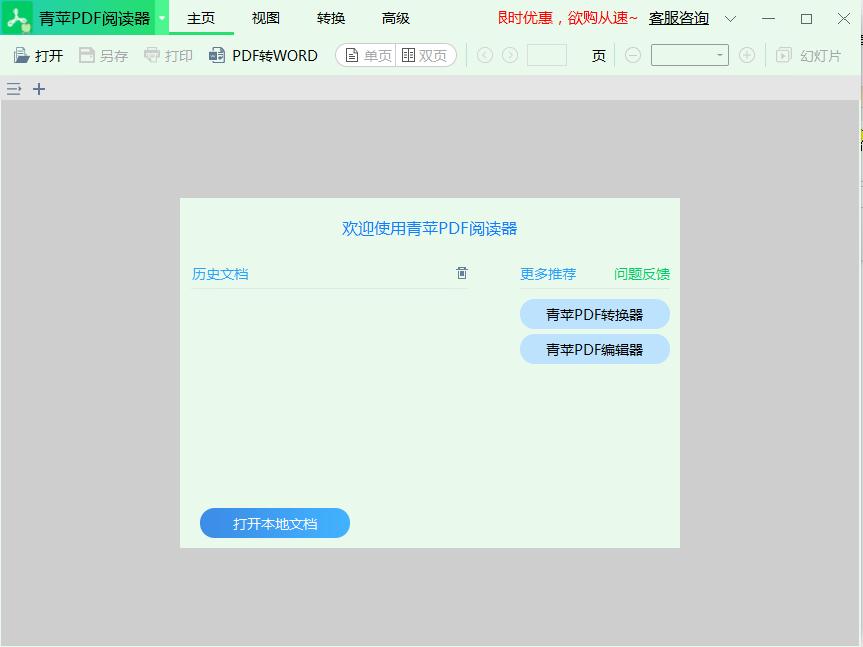Click the page number input field

coord(547,56)
